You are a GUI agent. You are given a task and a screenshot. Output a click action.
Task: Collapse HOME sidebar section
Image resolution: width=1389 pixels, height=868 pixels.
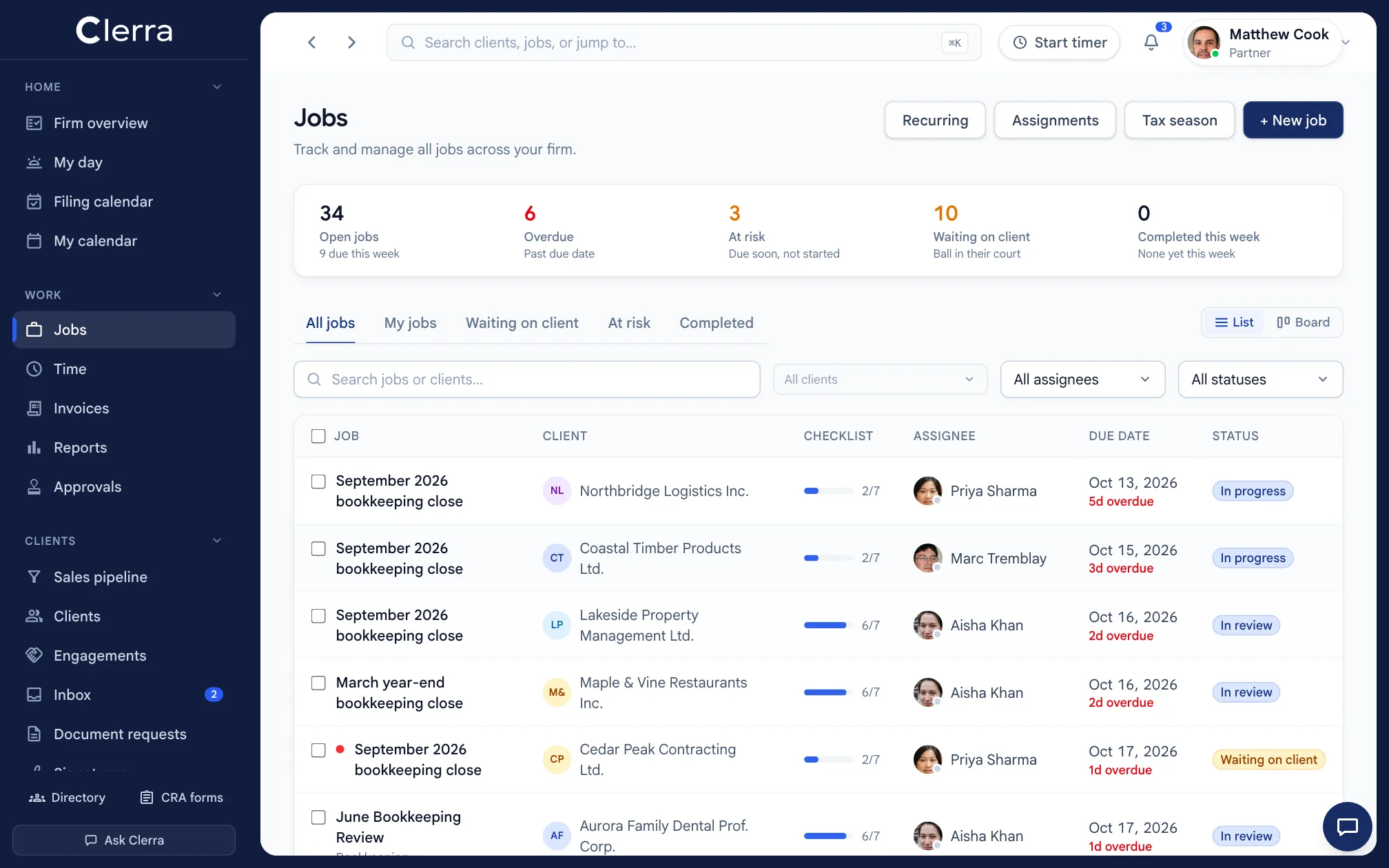217,87
